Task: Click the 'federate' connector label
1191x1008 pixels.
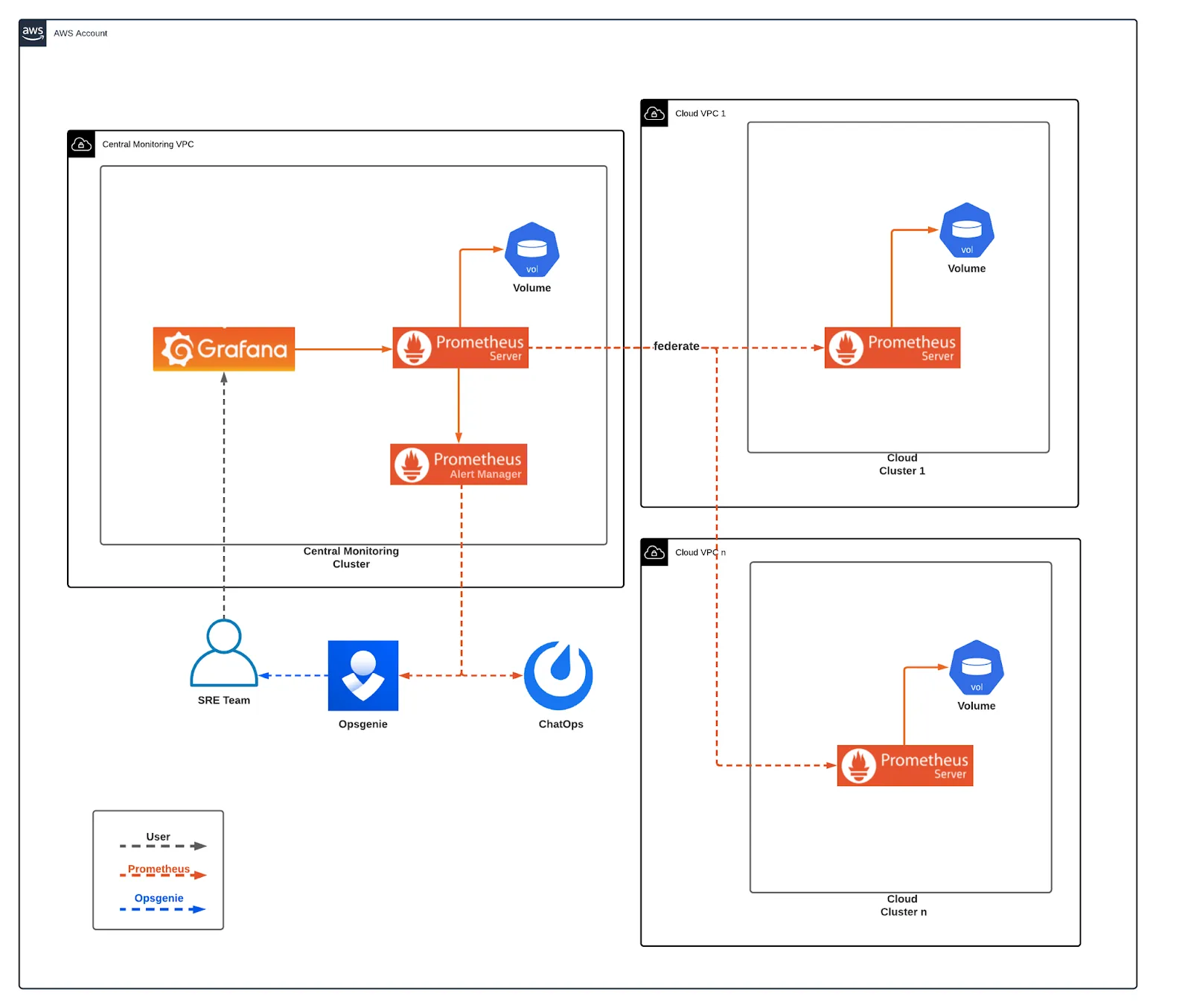Action: point(677,346)
